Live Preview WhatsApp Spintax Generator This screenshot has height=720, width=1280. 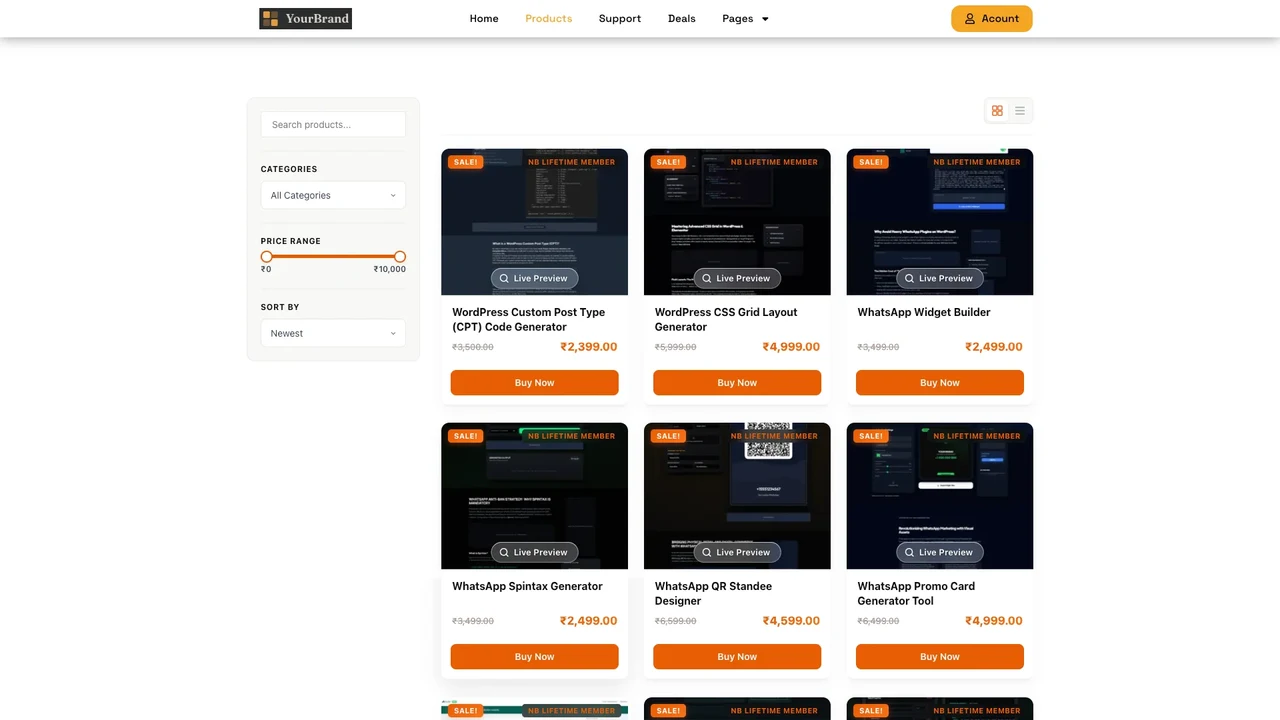[x=534, y=553]
